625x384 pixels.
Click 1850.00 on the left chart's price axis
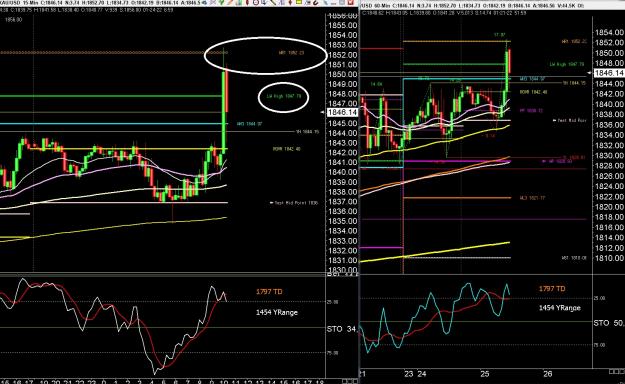click(x=342, y=74)
